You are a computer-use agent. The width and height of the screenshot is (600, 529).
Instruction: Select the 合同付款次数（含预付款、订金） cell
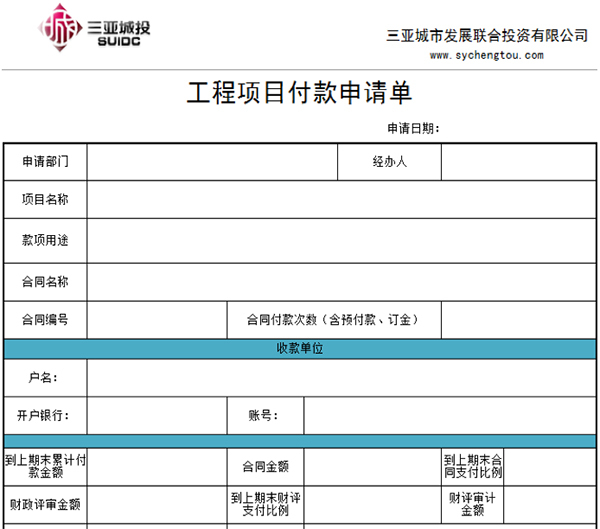tap(334, 320)
